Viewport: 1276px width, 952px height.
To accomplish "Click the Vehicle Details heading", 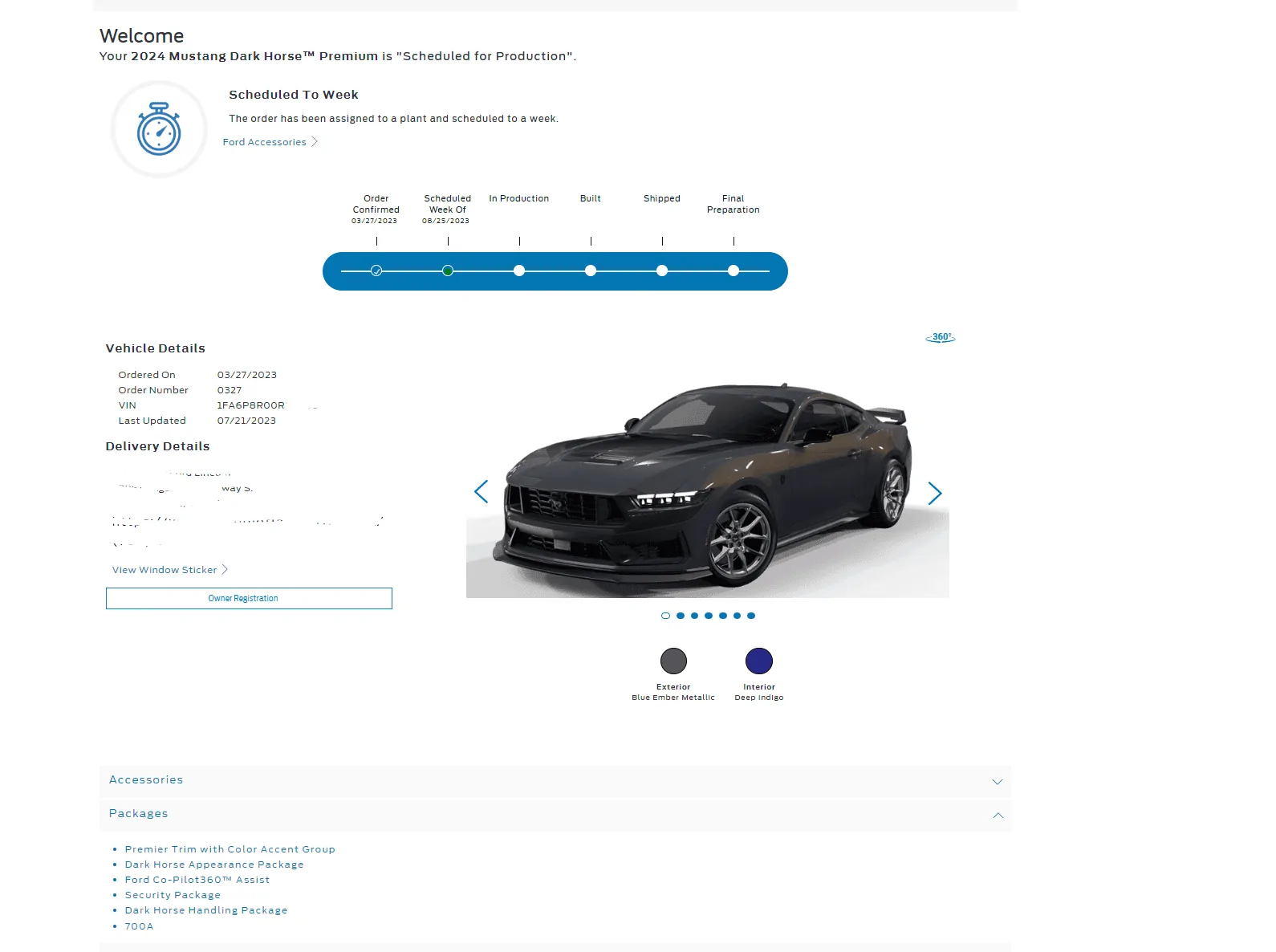I will [156, 348].
